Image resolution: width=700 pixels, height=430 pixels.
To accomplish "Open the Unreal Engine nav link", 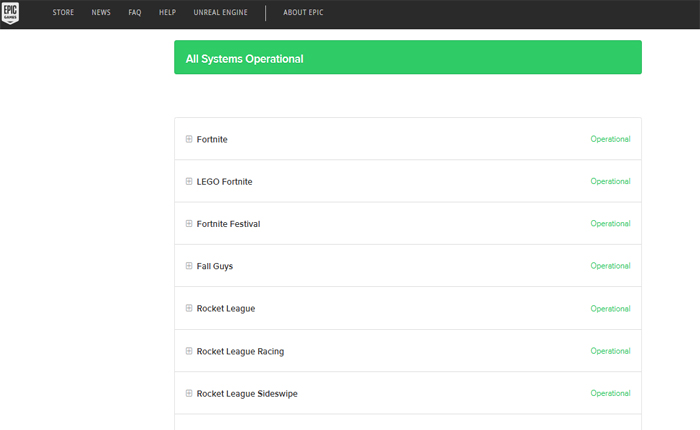I will [x=218, y=13].
